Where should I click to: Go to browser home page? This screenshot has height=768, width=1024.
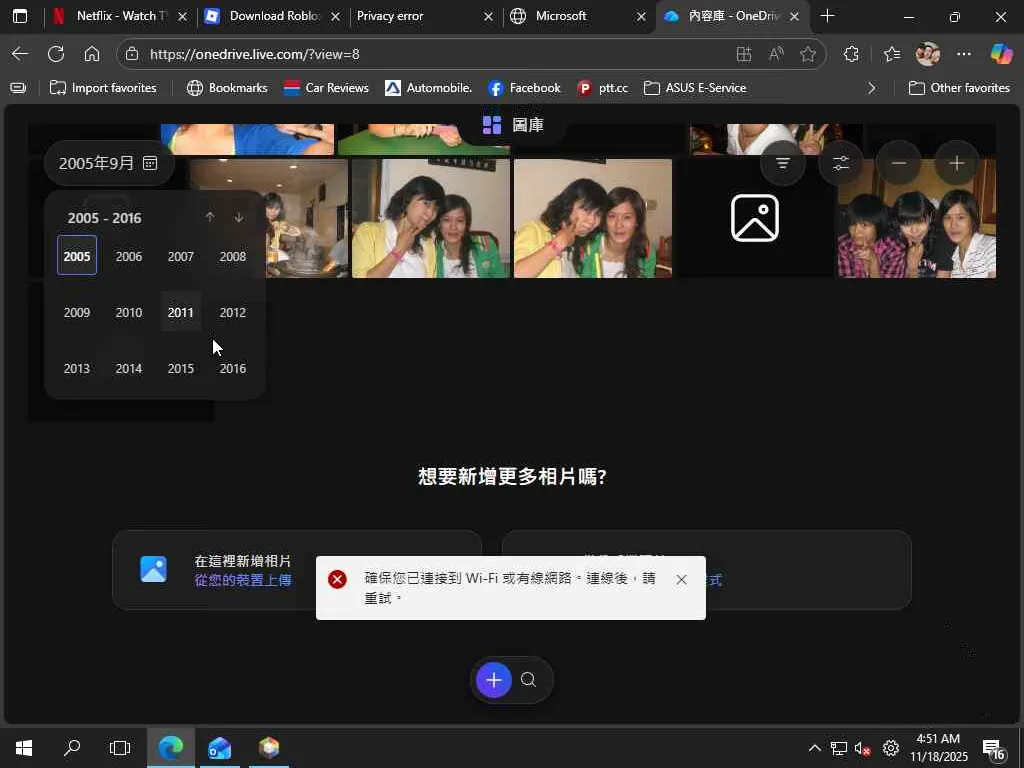92,54
